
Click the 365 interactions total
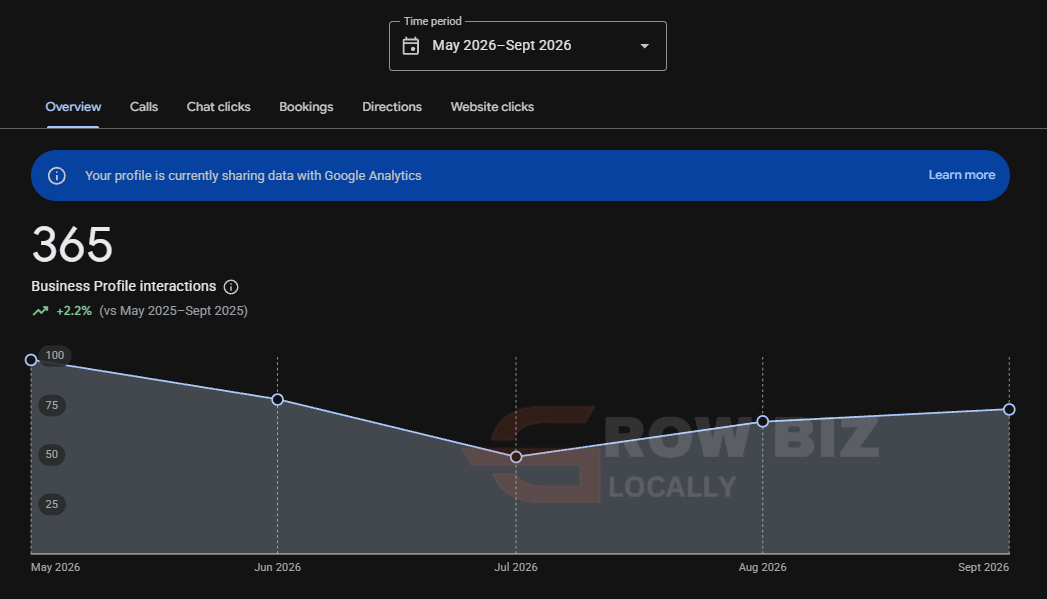(72, 244)
